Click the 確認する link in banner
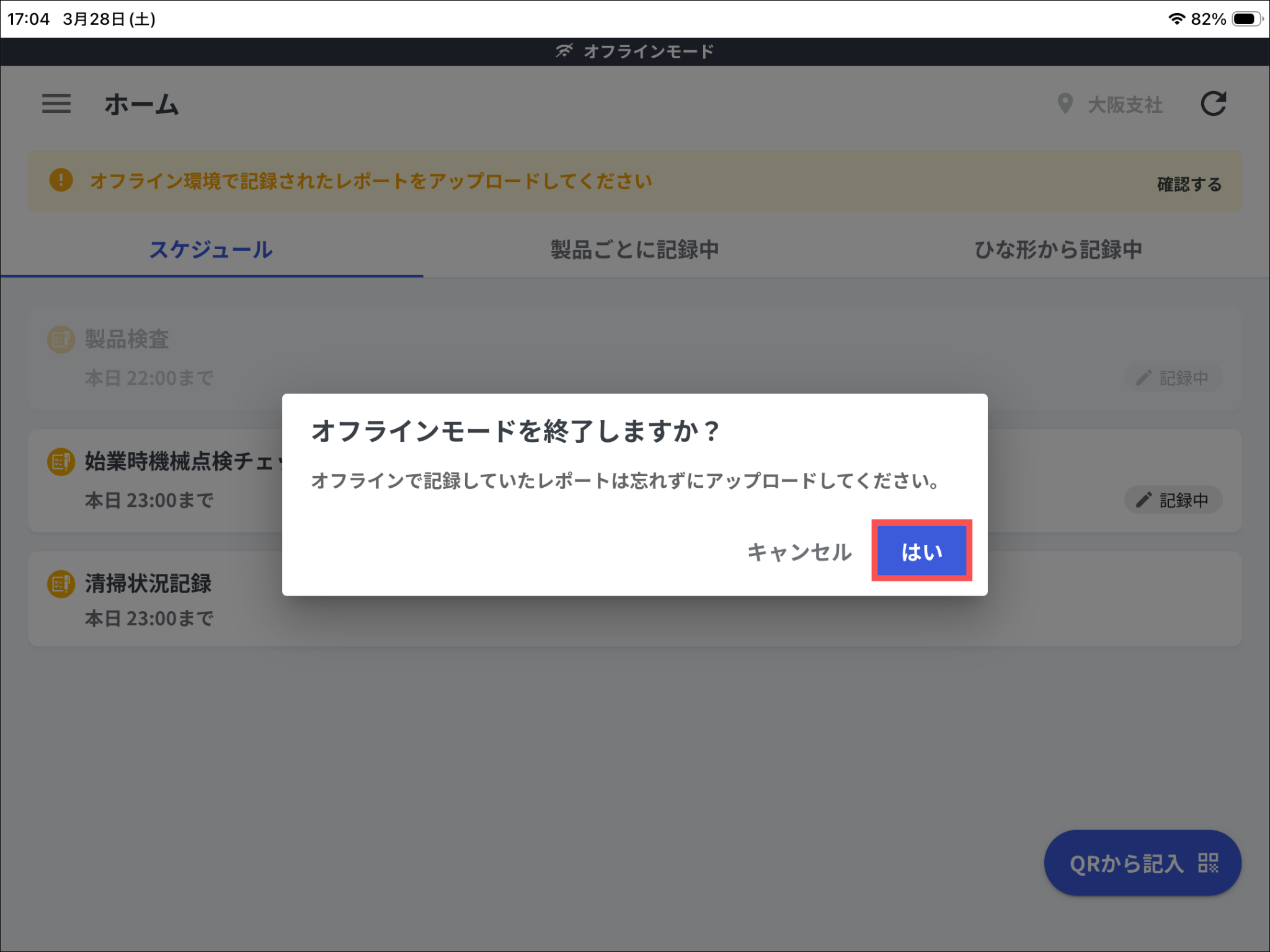The image size is (1270, 952). tap(1189, 184)
